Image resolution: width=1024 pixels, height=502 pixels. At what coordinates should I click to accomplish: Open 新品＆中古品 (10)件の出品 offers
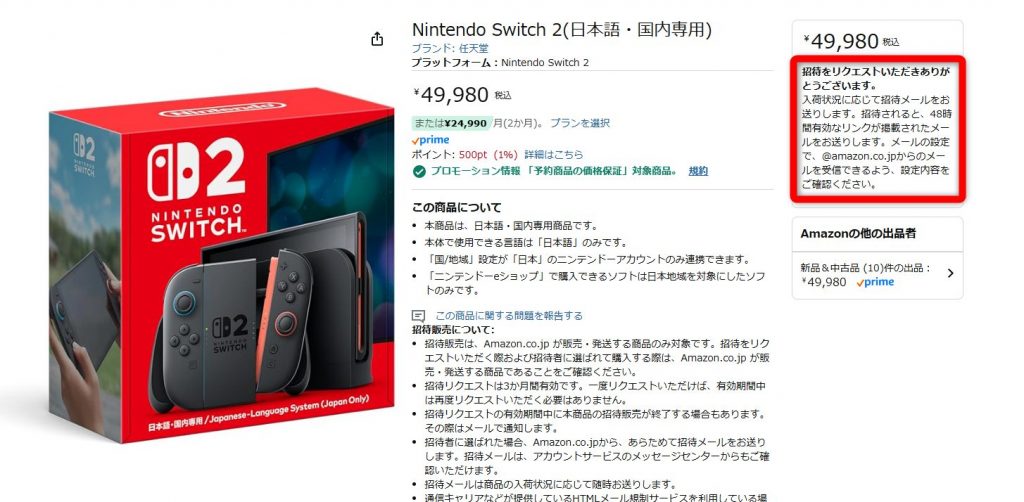tap(865, 268)
